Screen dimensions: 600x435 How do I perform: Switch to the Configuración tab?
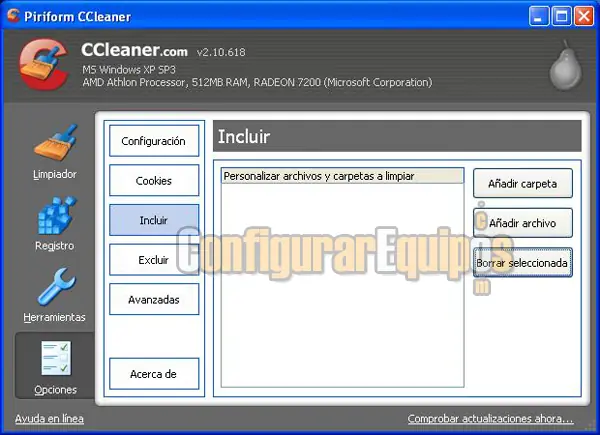154,141
